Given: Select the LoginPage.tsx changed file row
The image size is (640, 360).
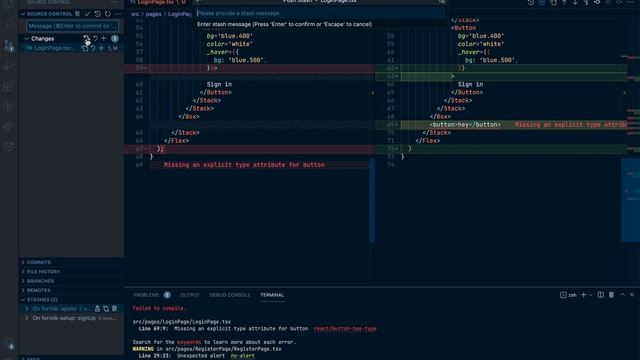Looking at the screenshot, I should coord(71,48).
